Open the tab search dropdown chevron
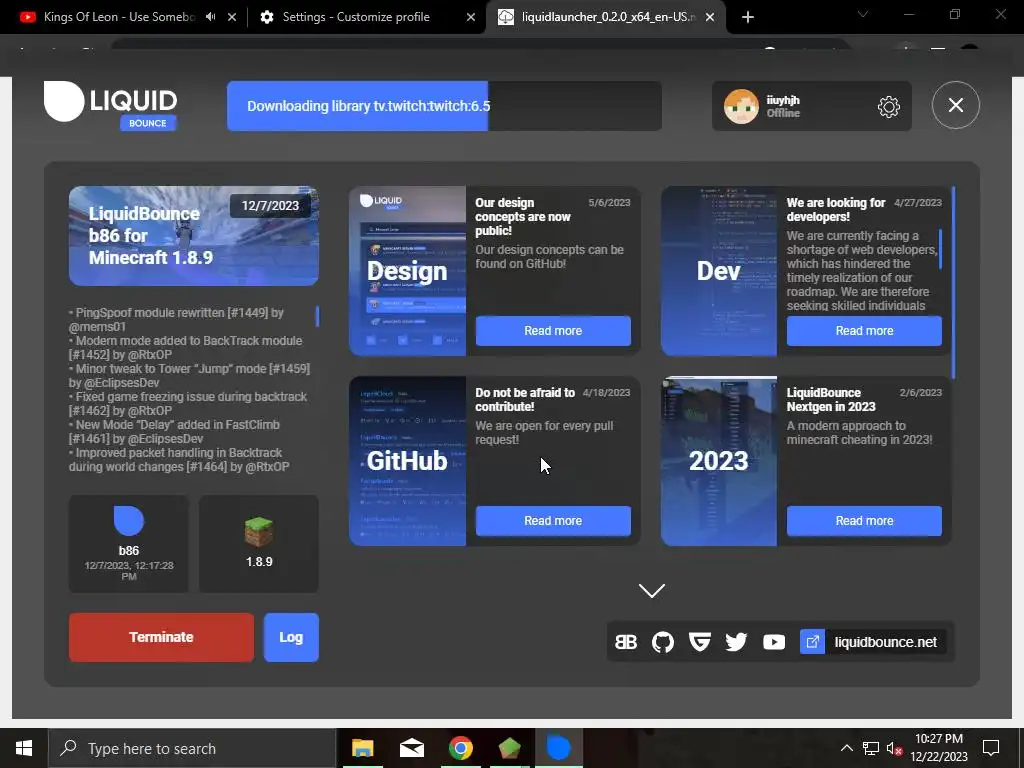This screenshot has width=1024, height=768. [863, 14]
